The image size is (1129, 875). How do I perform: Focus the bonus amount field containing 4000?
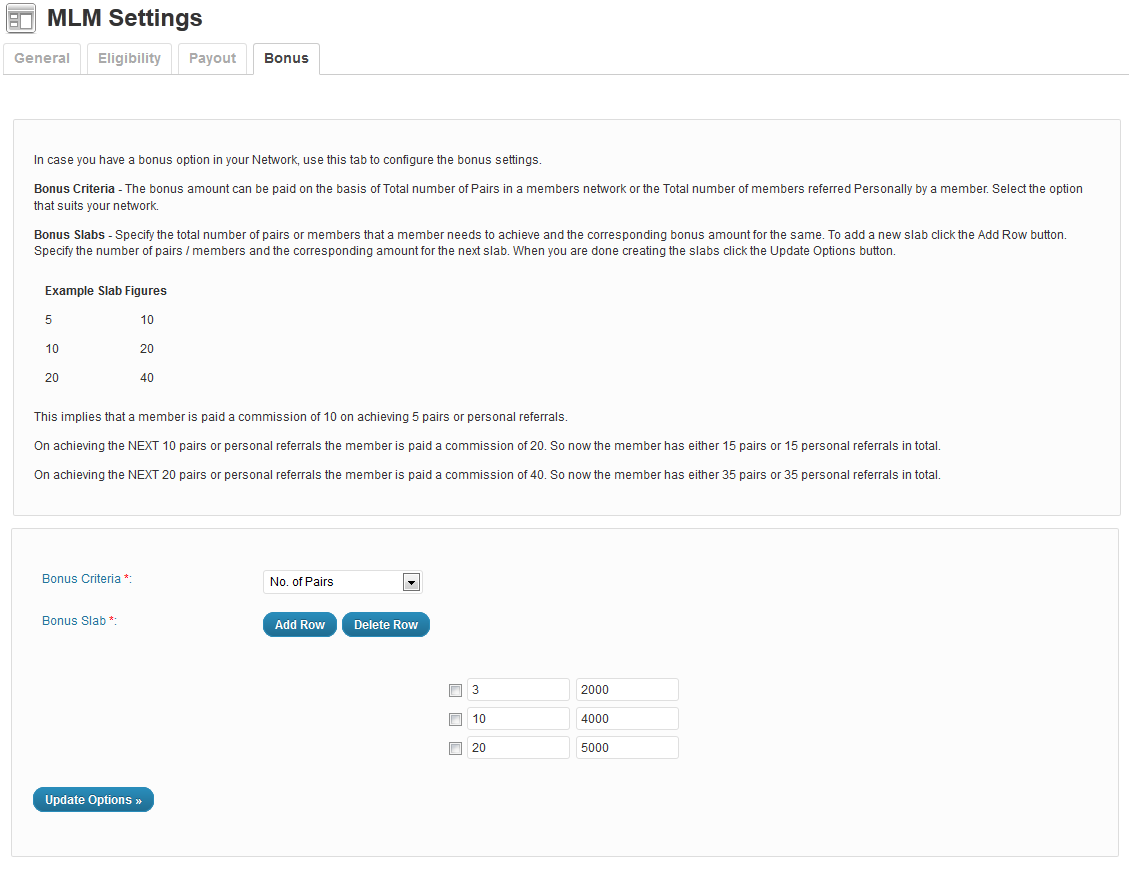(627, 718)
